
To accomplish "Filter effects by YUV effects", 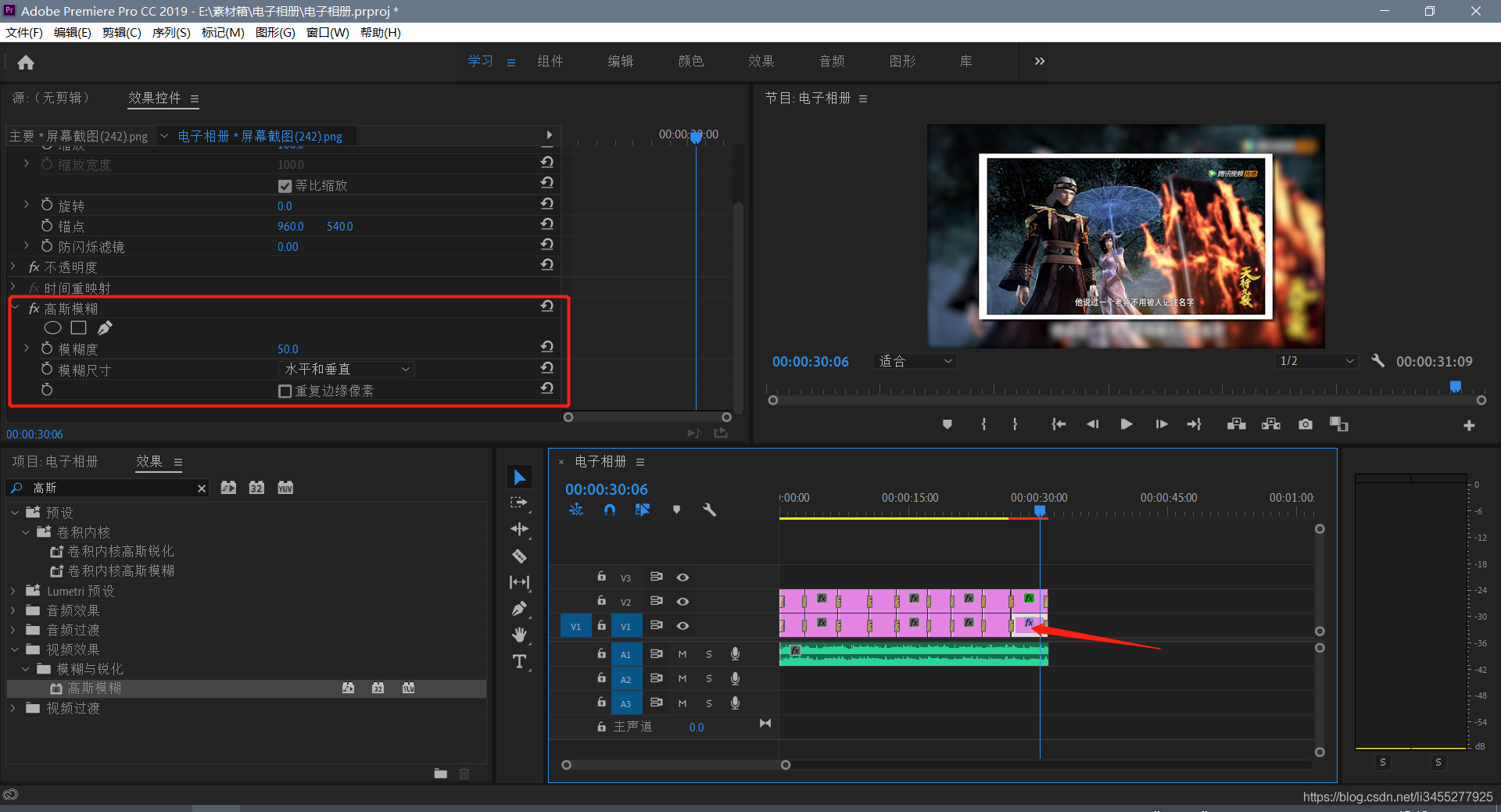I will pyautogui.click(x=285, y=488).
